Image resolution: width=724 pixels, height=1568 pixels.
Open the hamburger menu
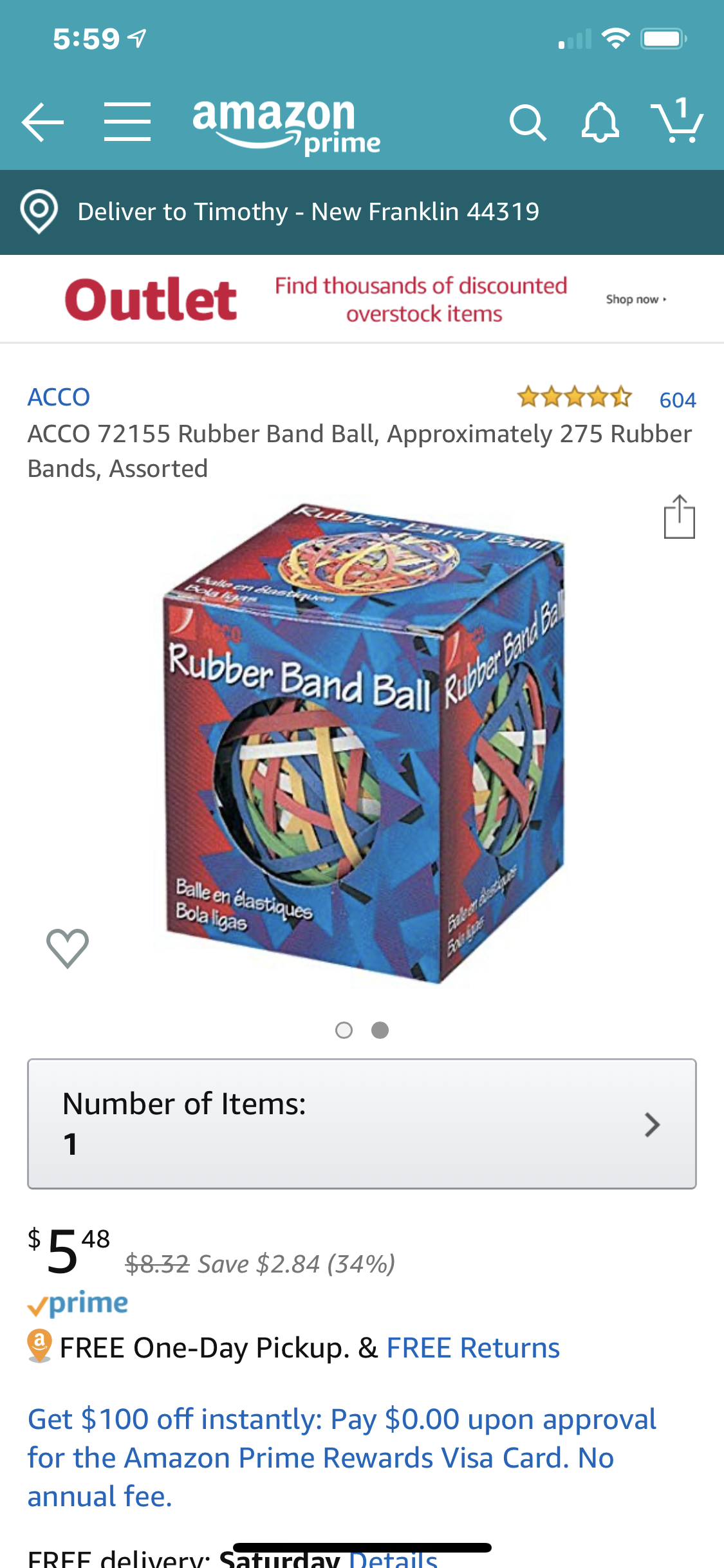pyautogui.click(x=127, y=122)
